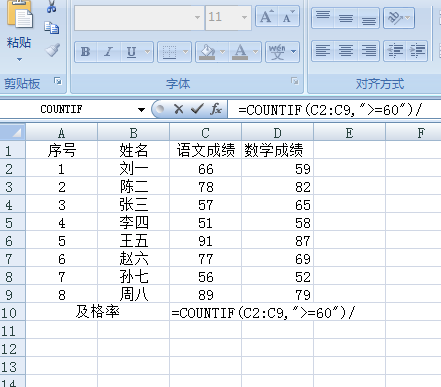441x387 pixels.
Task: Click the Paste clipboard icon
Action: (x=19, y=15)
